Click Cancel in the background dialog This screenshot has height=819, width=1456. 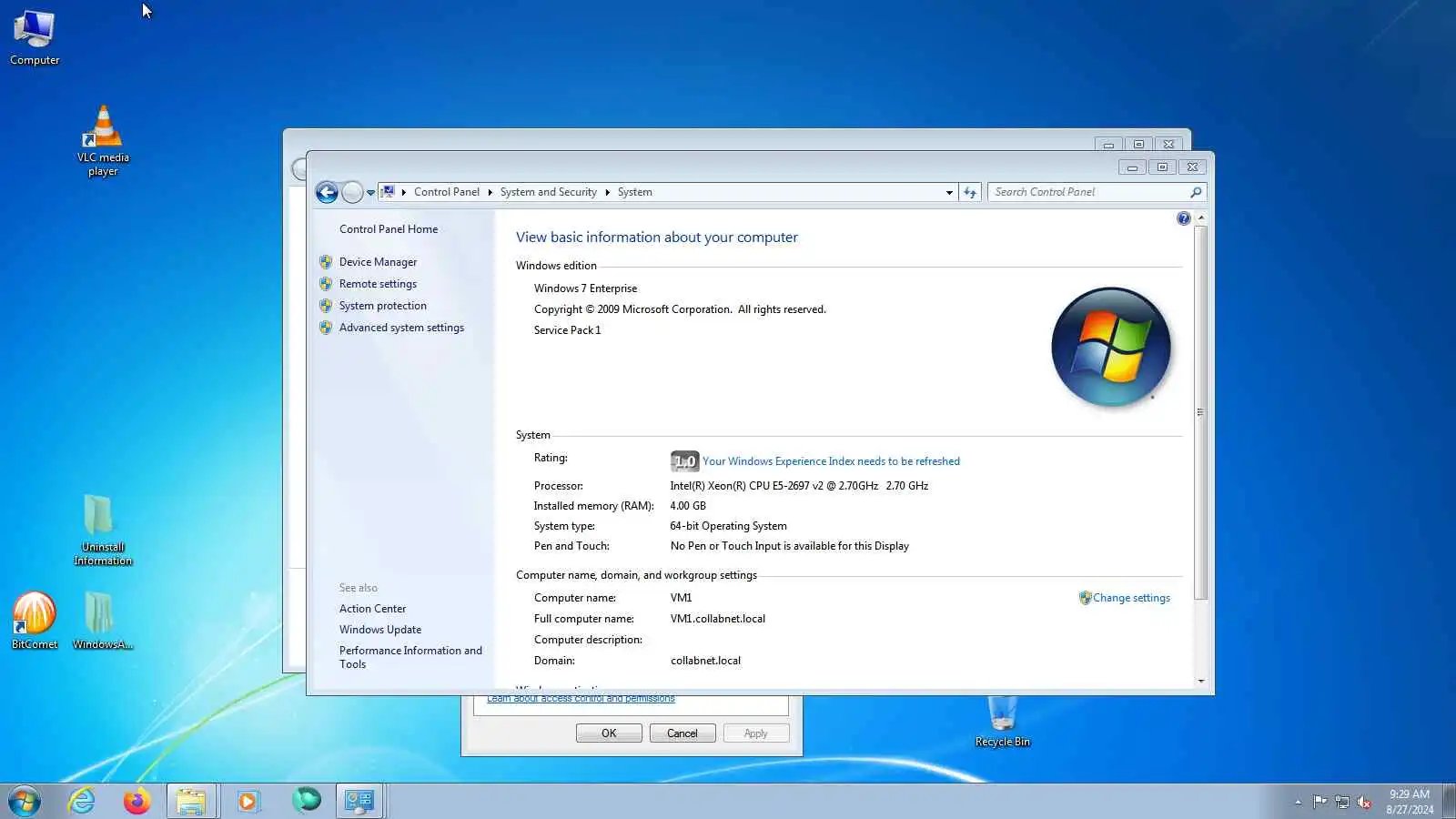682,733
